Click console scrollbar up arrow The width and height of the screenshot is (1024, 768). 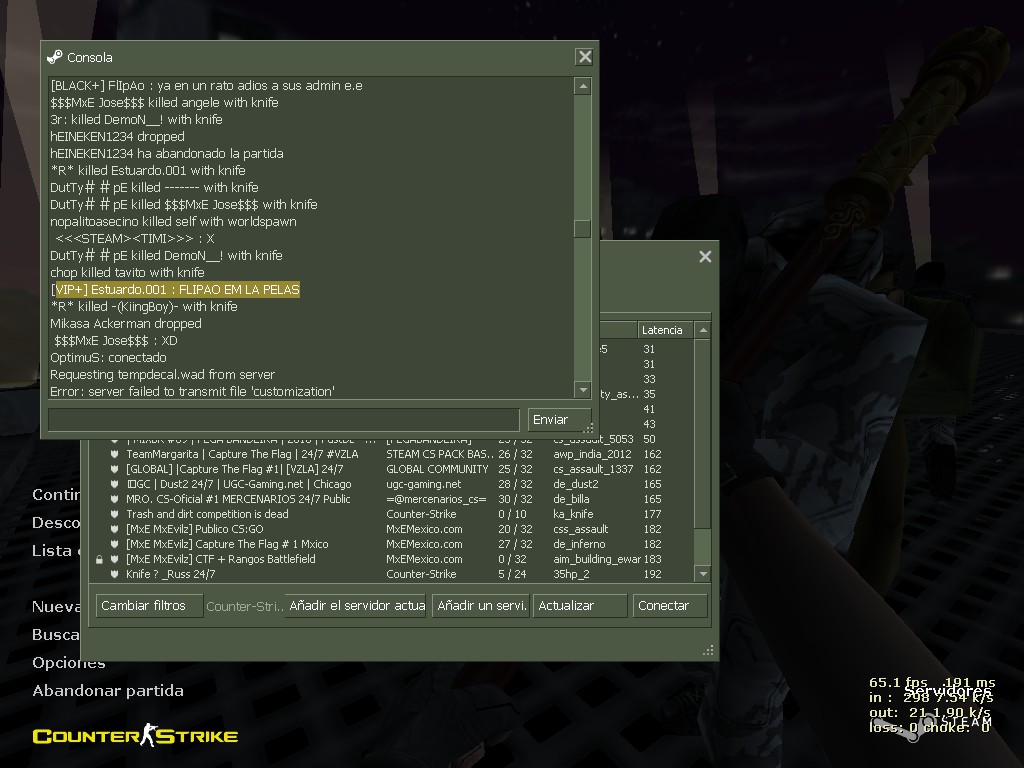tap(583, 86)
